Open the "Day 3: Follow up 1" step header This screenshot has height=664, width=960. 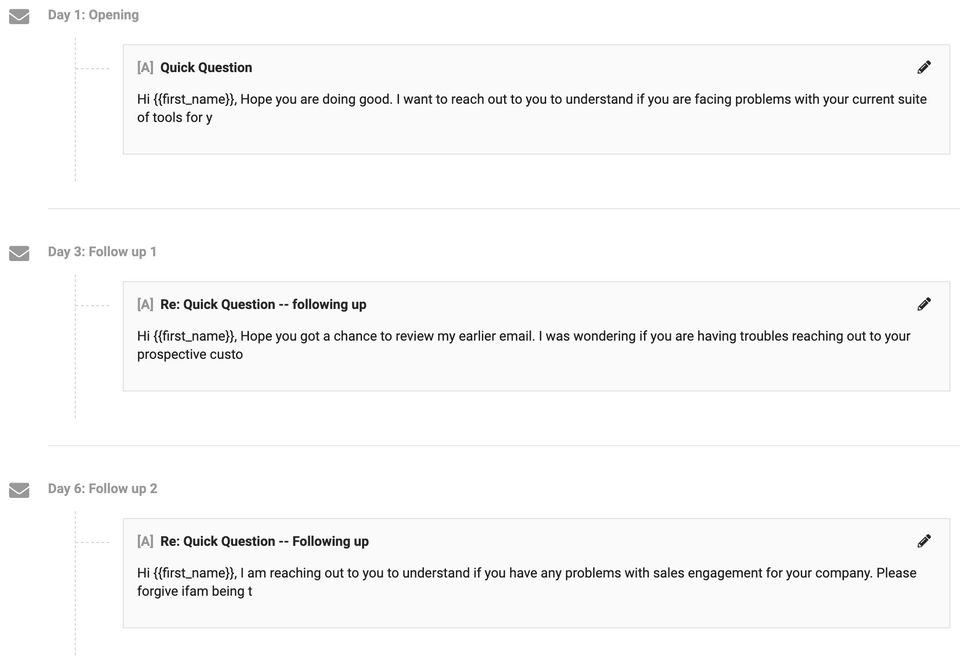point(102,252)
